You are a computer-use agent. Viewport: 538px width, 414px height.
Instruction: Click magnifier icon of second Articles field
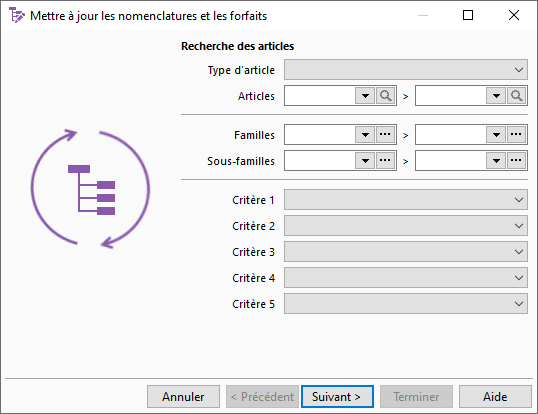[x=516, y=96]
